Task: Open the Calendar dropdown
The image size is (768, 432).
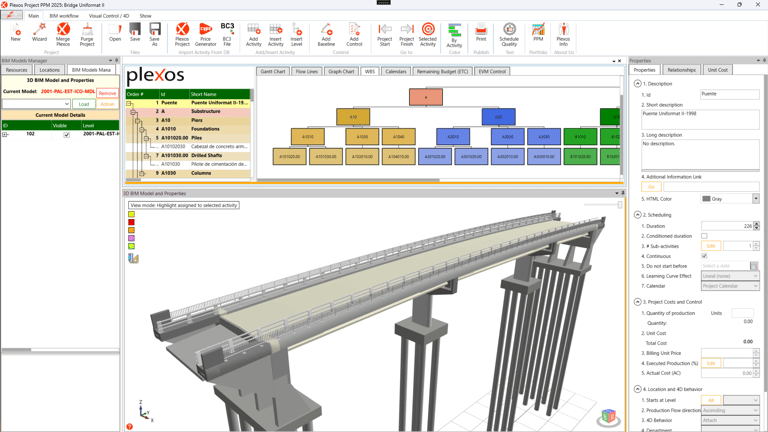Action: pyautogui.click(x=730, y=286)
